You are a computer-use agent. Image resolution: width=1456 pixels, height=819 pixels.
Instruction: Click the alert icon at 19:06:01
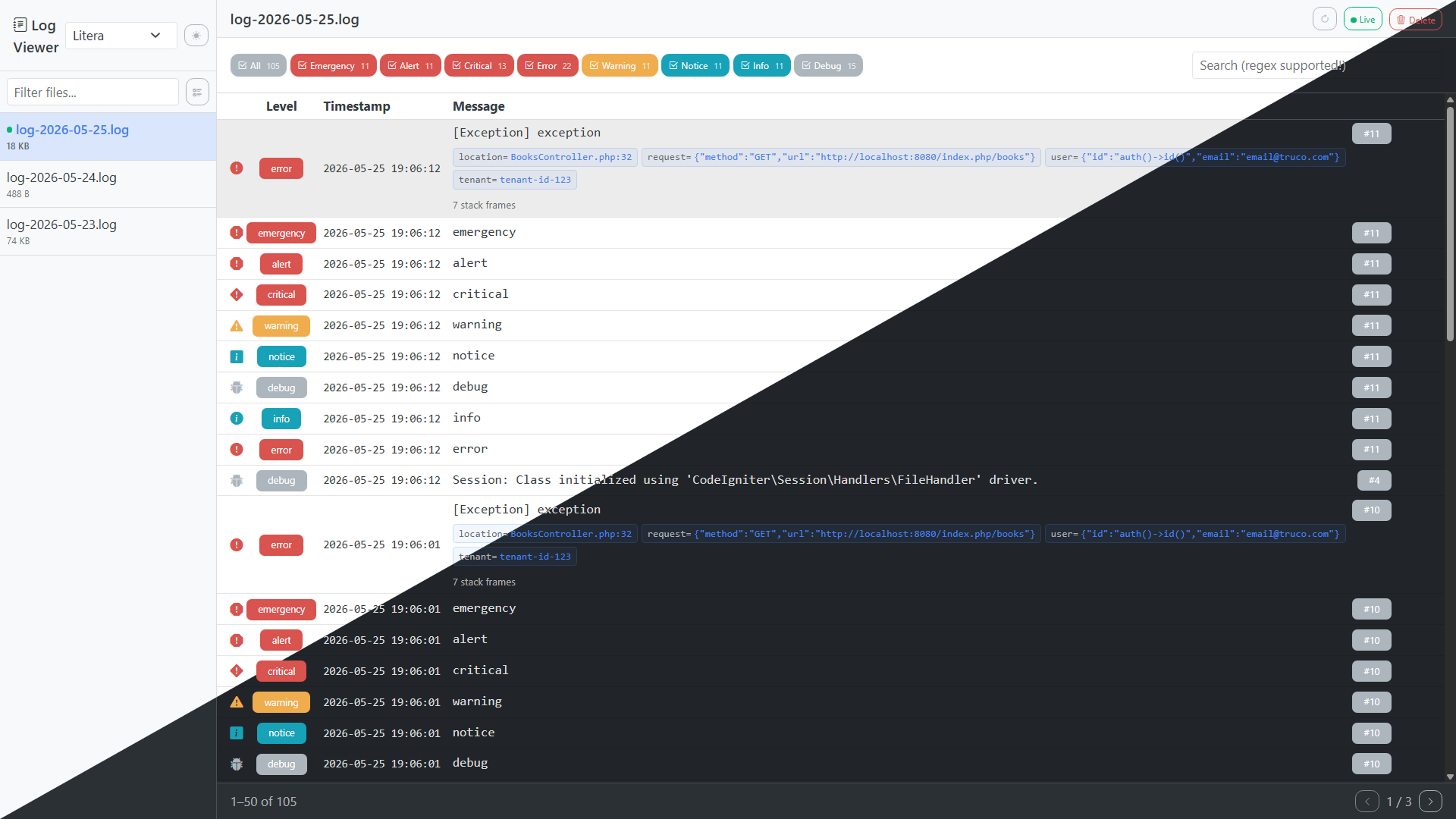click(x=237, y=641)
